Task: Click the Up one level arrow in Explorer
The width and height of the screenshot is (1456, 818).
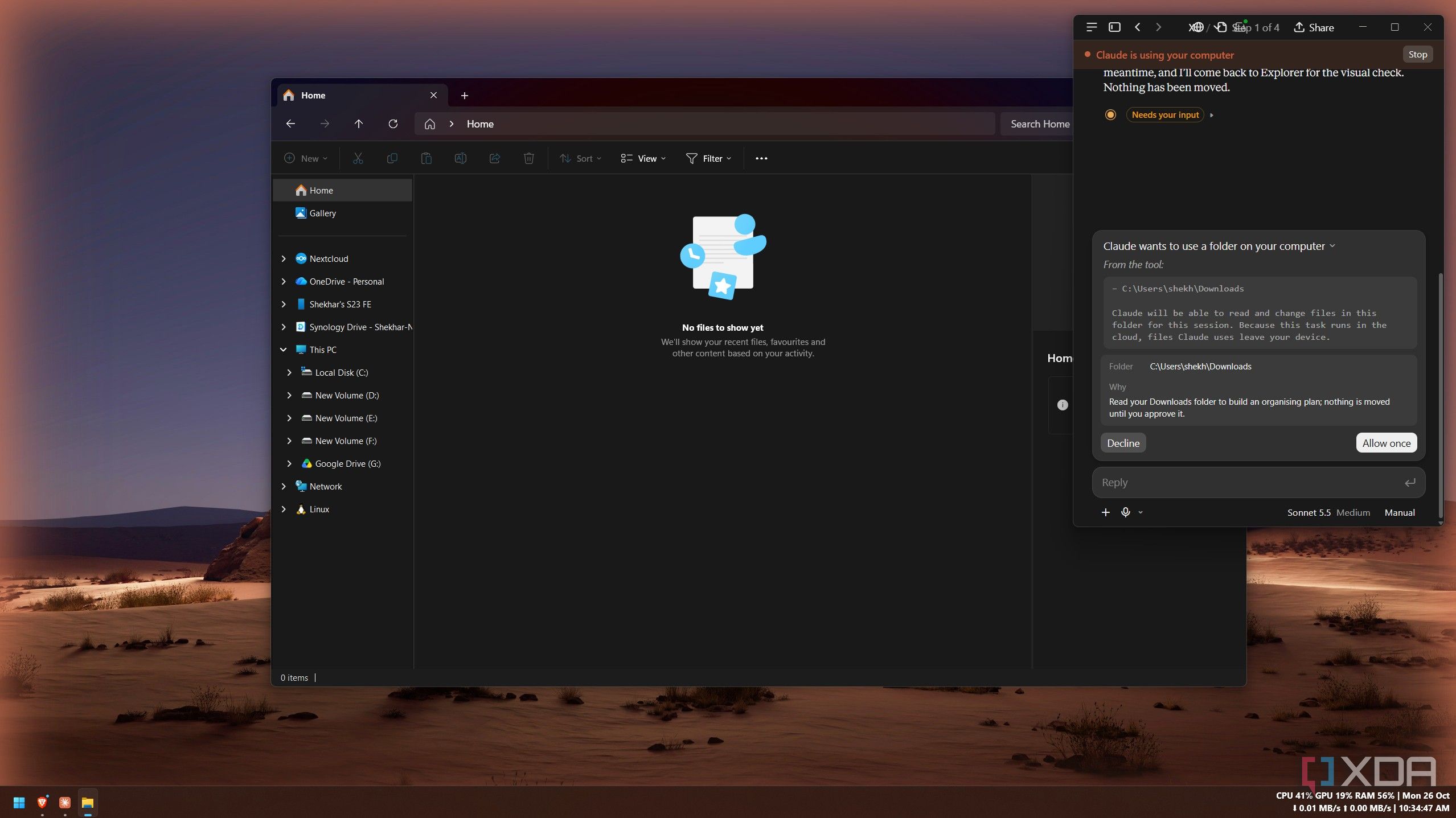Action: point(359,124)
